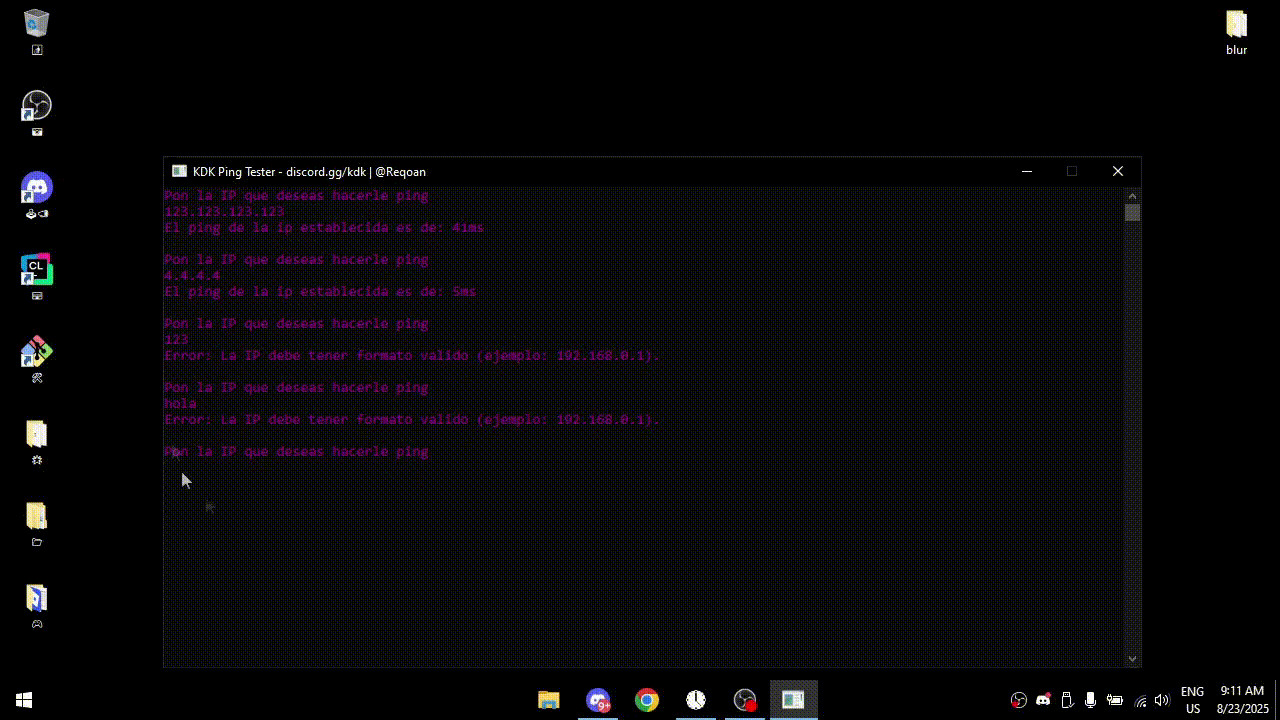Switch the ENG US input language
1280x720 pixels.
pos(1192,700)
